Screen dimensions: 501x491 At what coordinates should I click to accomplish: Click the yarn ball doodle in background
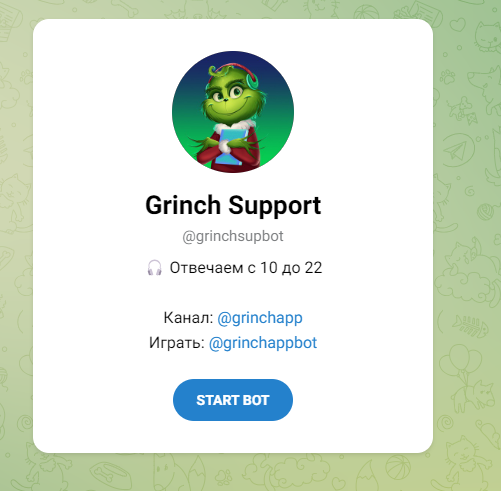[x=486, y=212]
